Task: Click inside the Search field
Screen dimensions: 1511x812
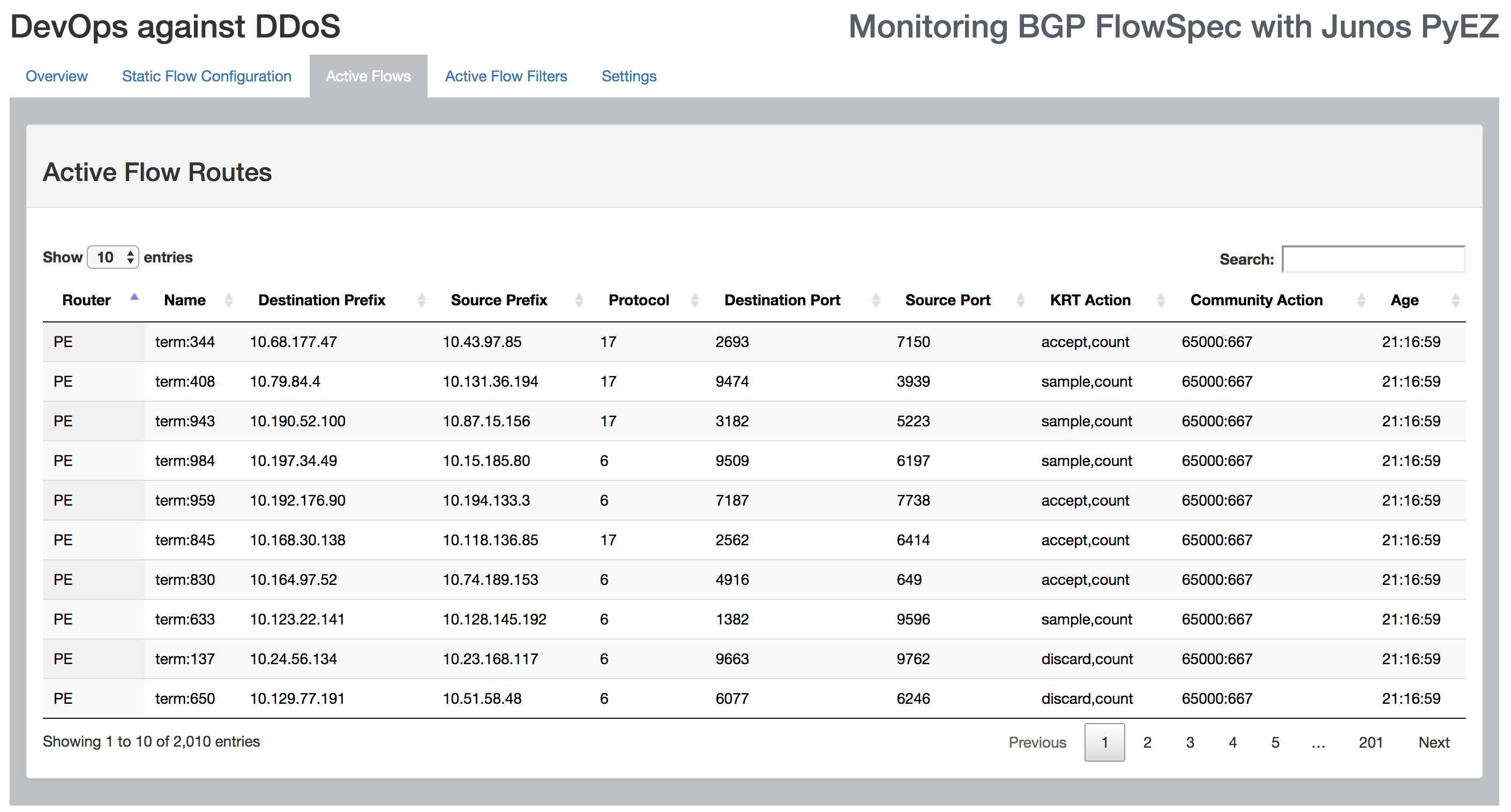Action: [1373, 259]
